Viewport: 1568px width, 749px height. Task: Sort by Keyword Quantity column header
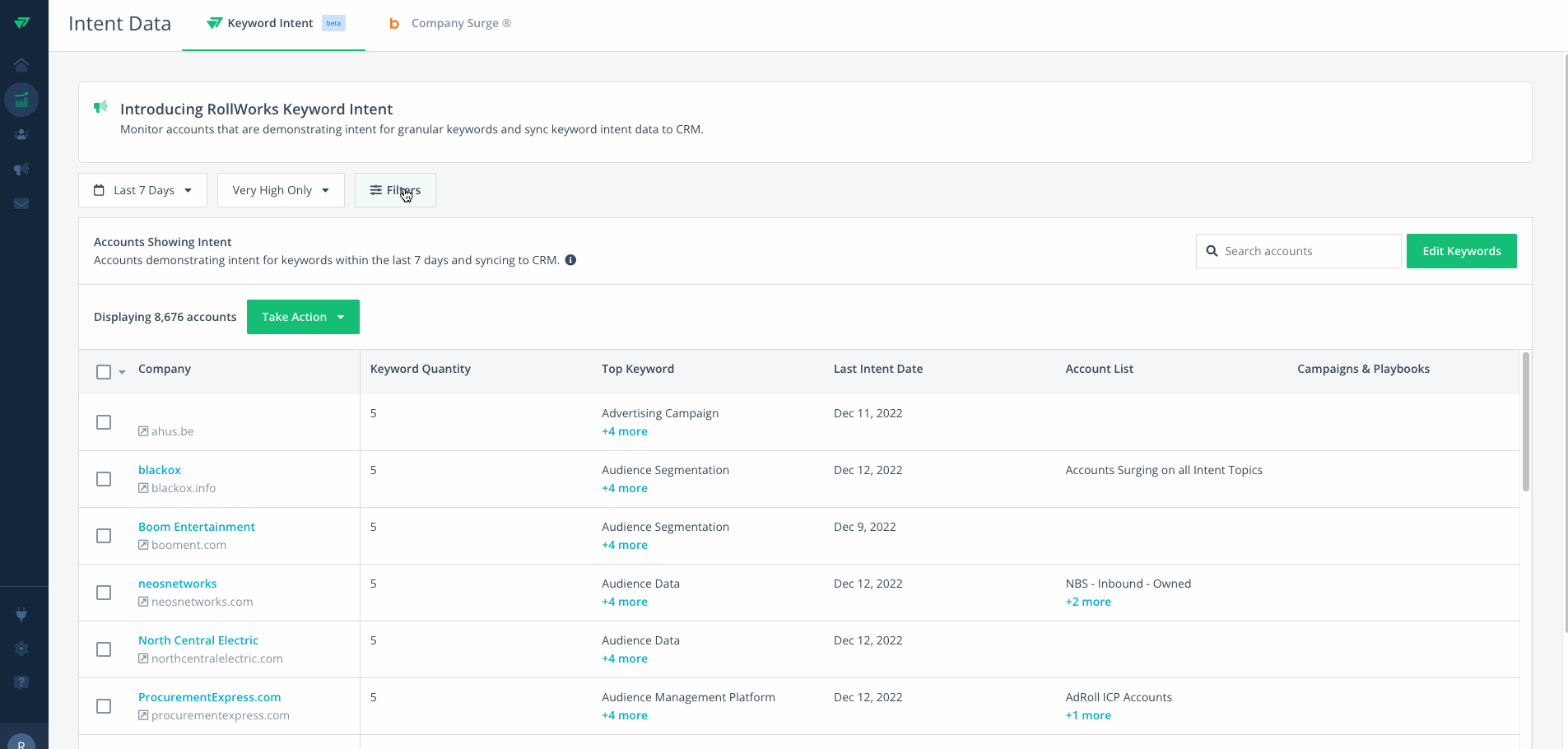[x=421, y=369]
